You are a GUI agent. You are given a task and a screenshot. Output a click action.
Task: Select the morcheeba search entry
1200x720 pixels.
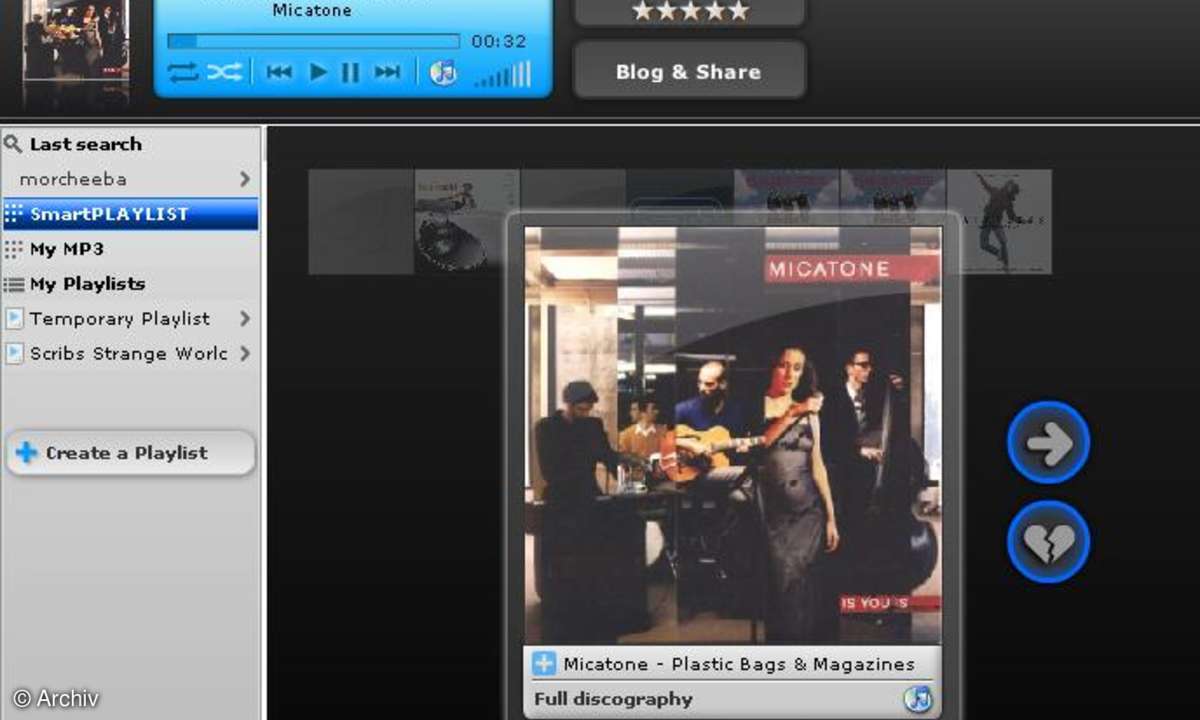point(130,179)
